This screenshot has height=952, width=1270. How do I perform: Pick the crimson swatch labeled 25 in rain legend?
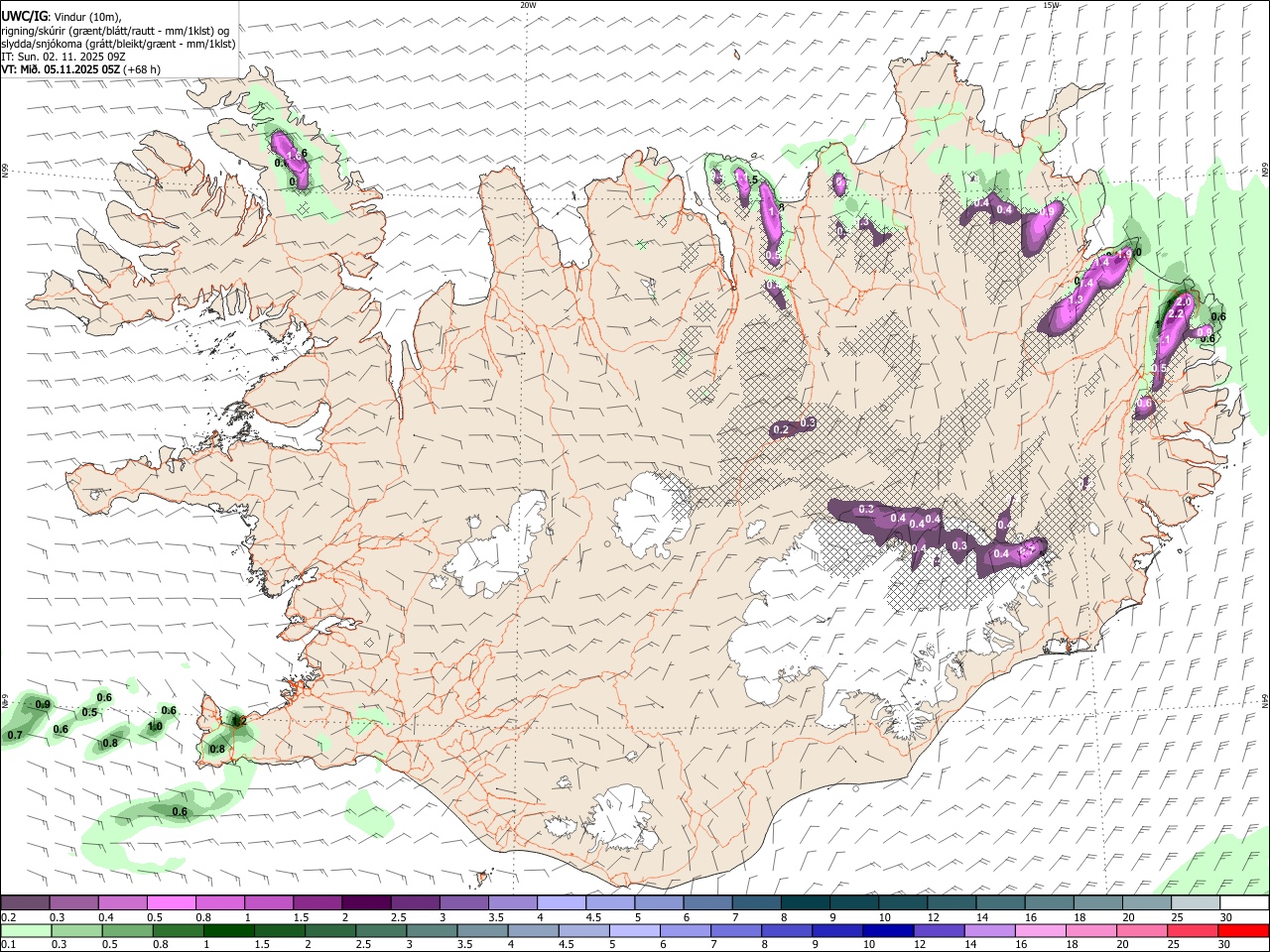(x=1193, y=930)
